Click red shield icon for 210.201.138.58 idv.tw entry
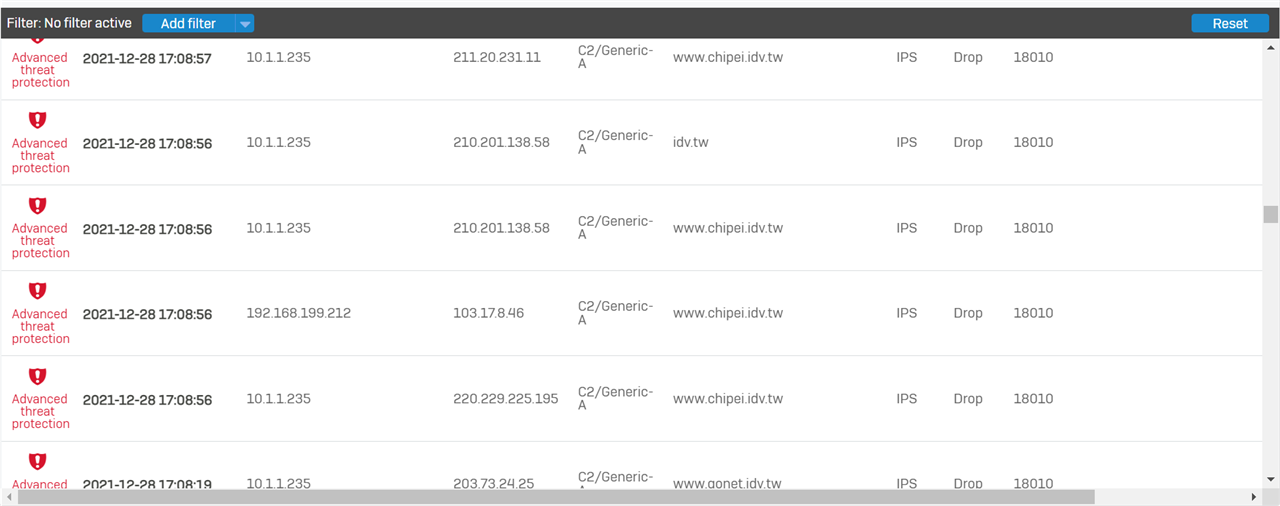 pos(37,120)
